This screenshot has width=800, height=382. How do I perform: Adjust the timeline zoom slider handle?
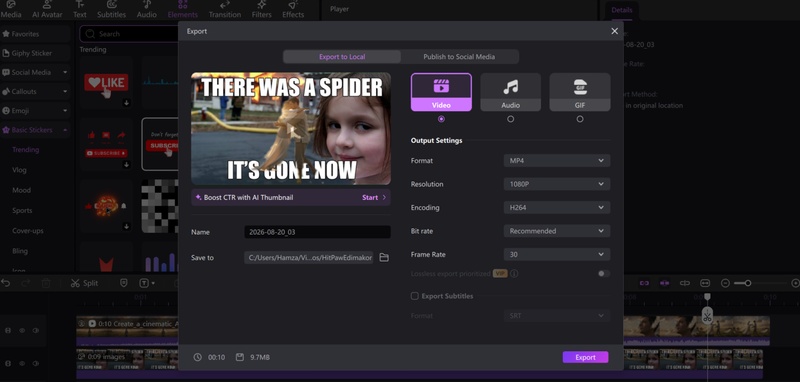pos(748,283)
